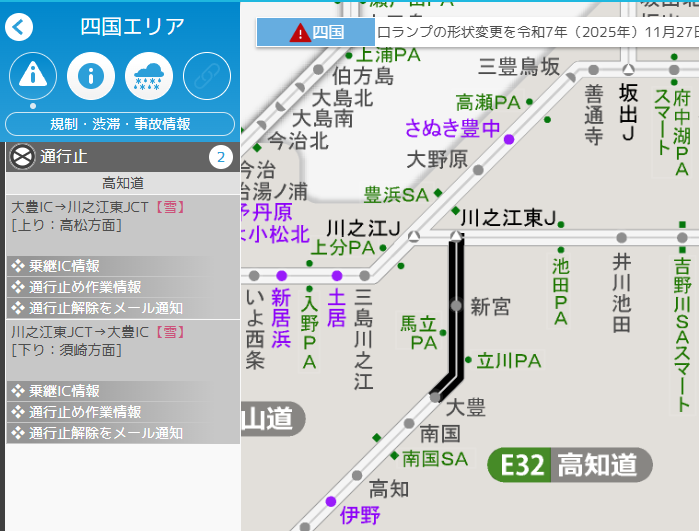Select the 府中湖PAスマート label

click(x=673, y=132)
